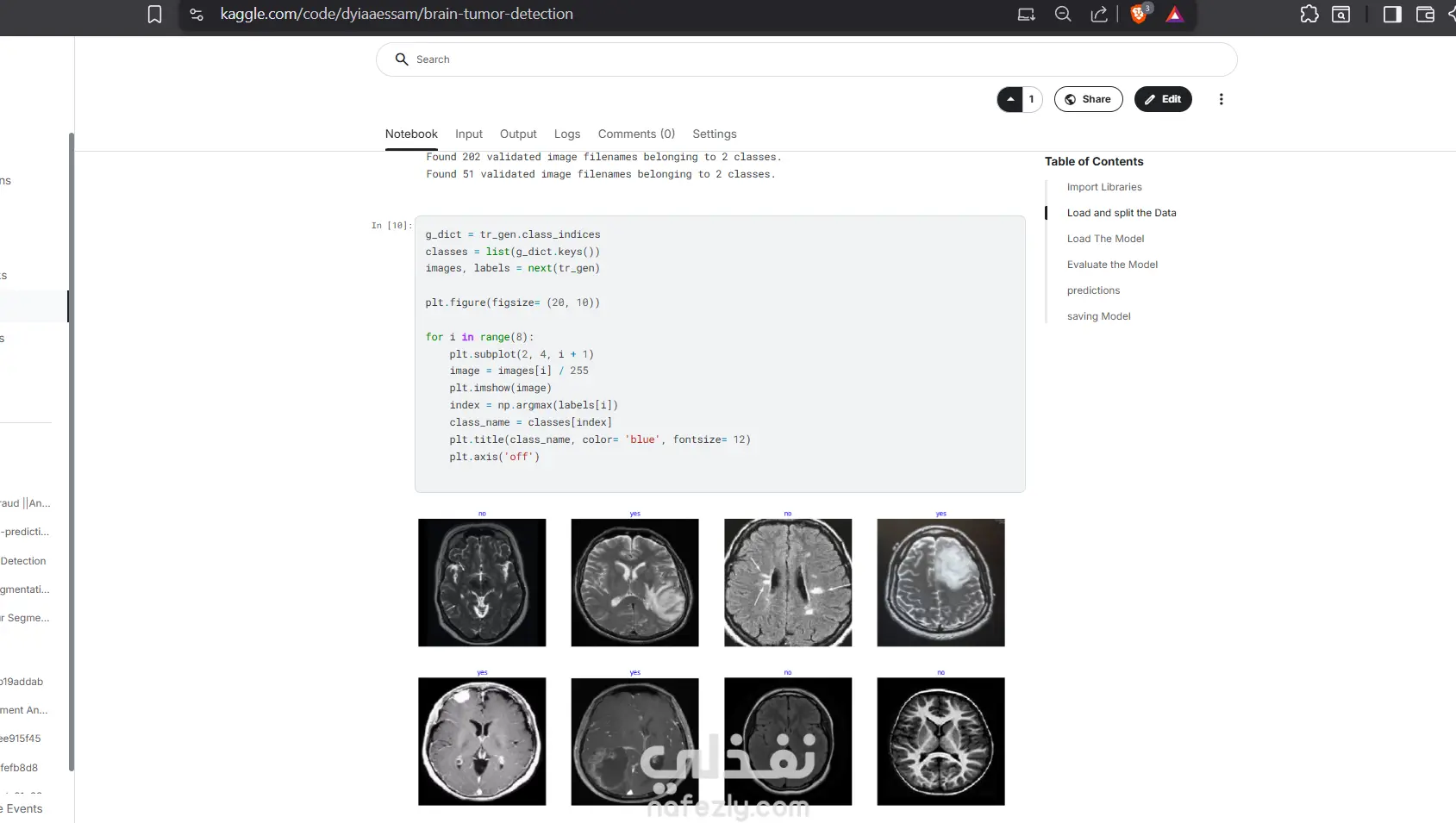
Task: Open the Comments (0) tab
Action: click(636, 134)
